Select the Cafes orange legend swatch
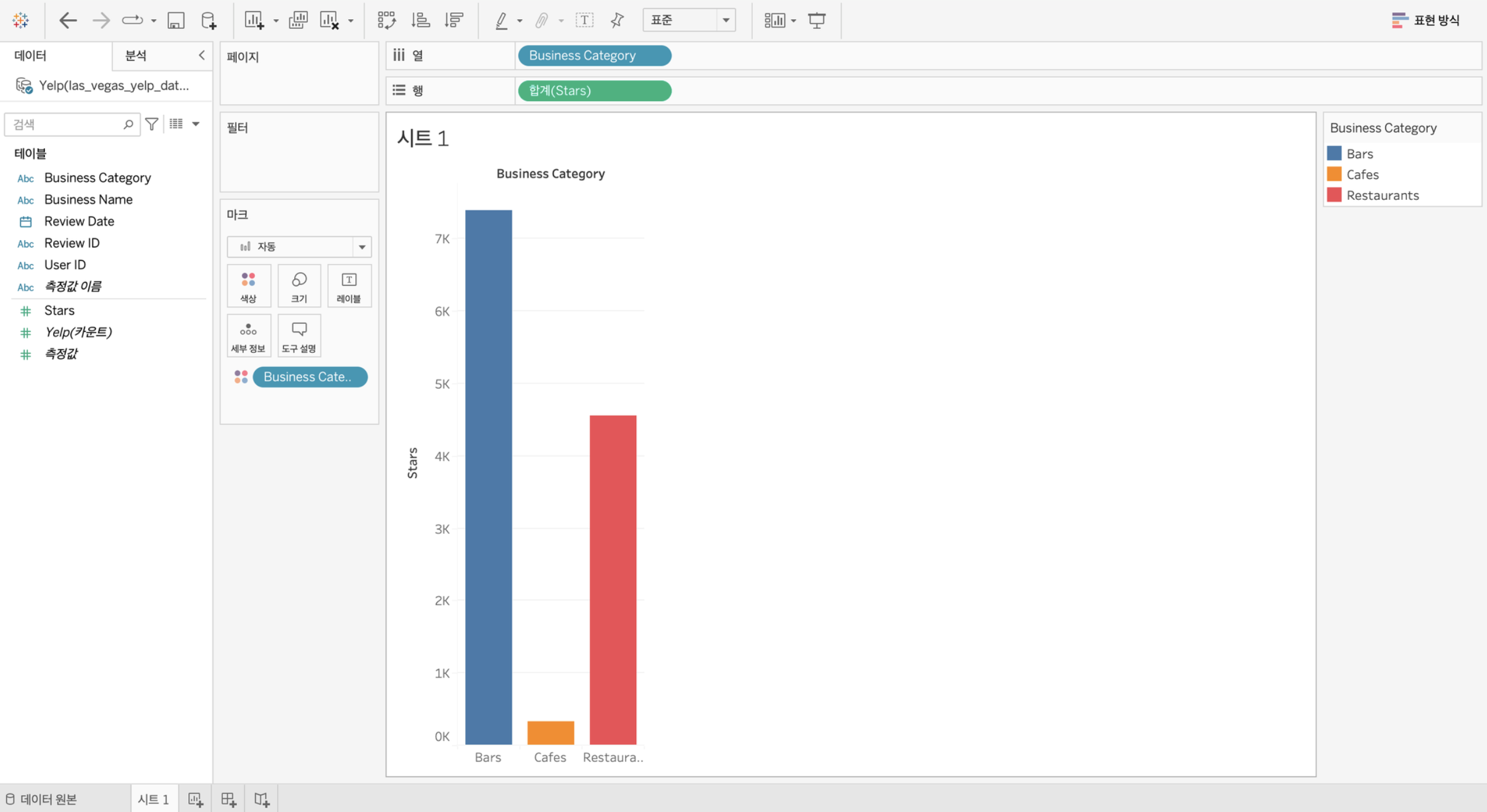Image resolution: width=1487 pixels, height=812 pixels. pos(1334,175)
